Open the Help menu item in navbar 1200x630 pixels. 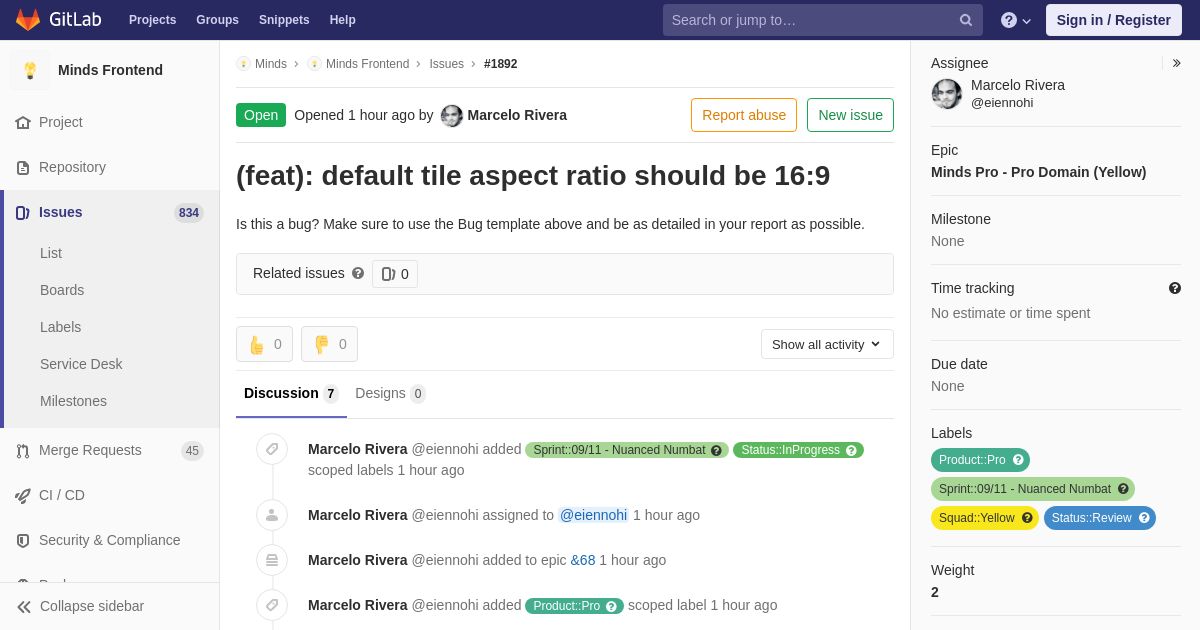tap(343, 20)
